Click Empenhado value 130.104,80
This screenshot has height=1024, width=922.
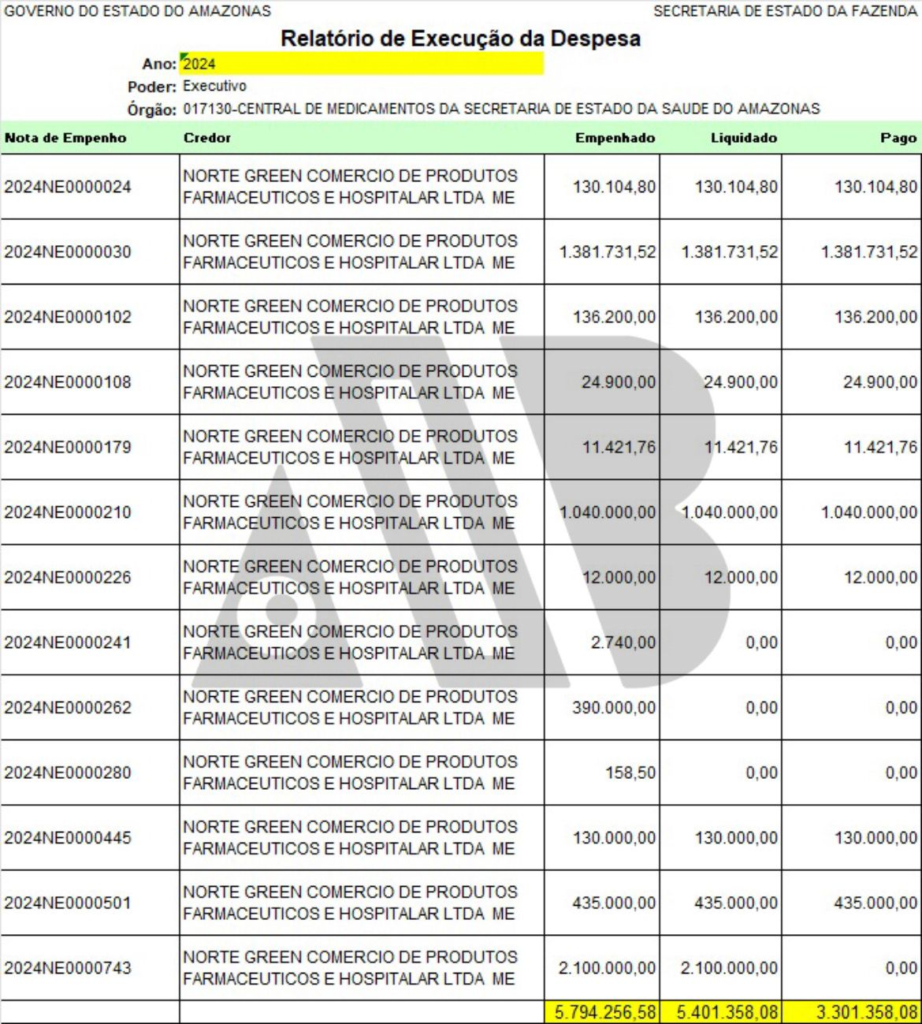tap(614, 187)
